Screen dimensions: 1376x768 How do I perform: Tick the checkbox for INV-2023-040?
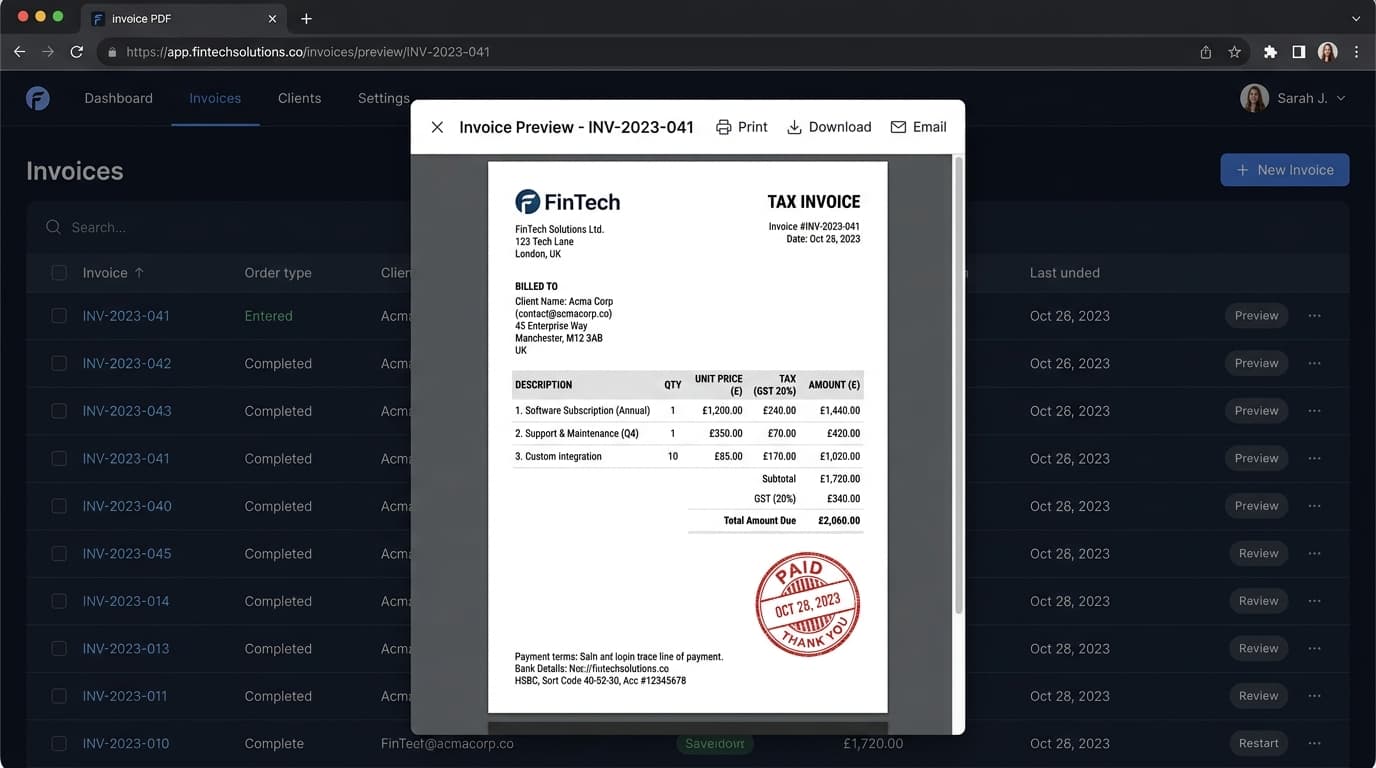[59, 506]
